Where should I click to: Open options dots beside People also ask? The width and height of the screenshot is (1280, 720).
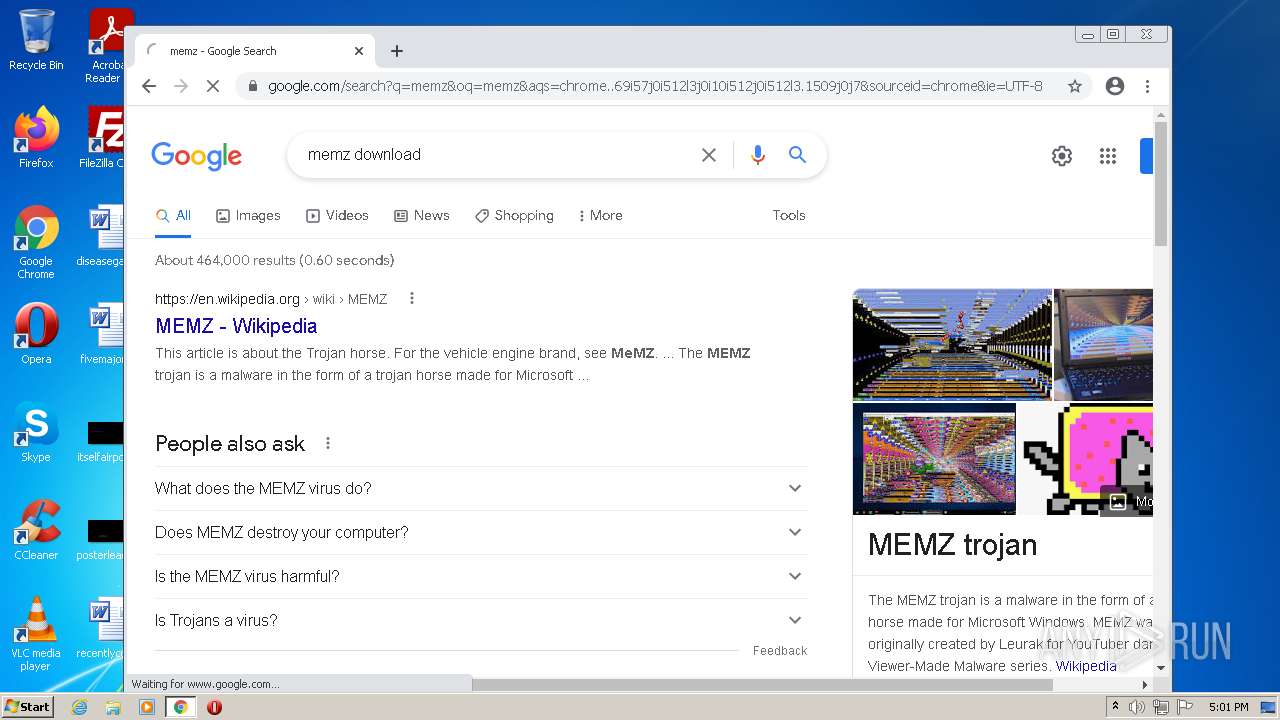coord(327,443)
